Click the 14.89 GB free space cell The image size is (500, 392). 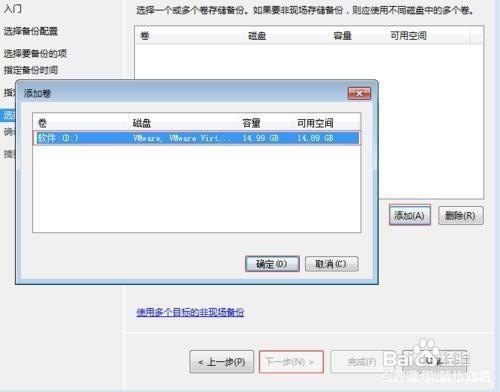coord(315,138)
